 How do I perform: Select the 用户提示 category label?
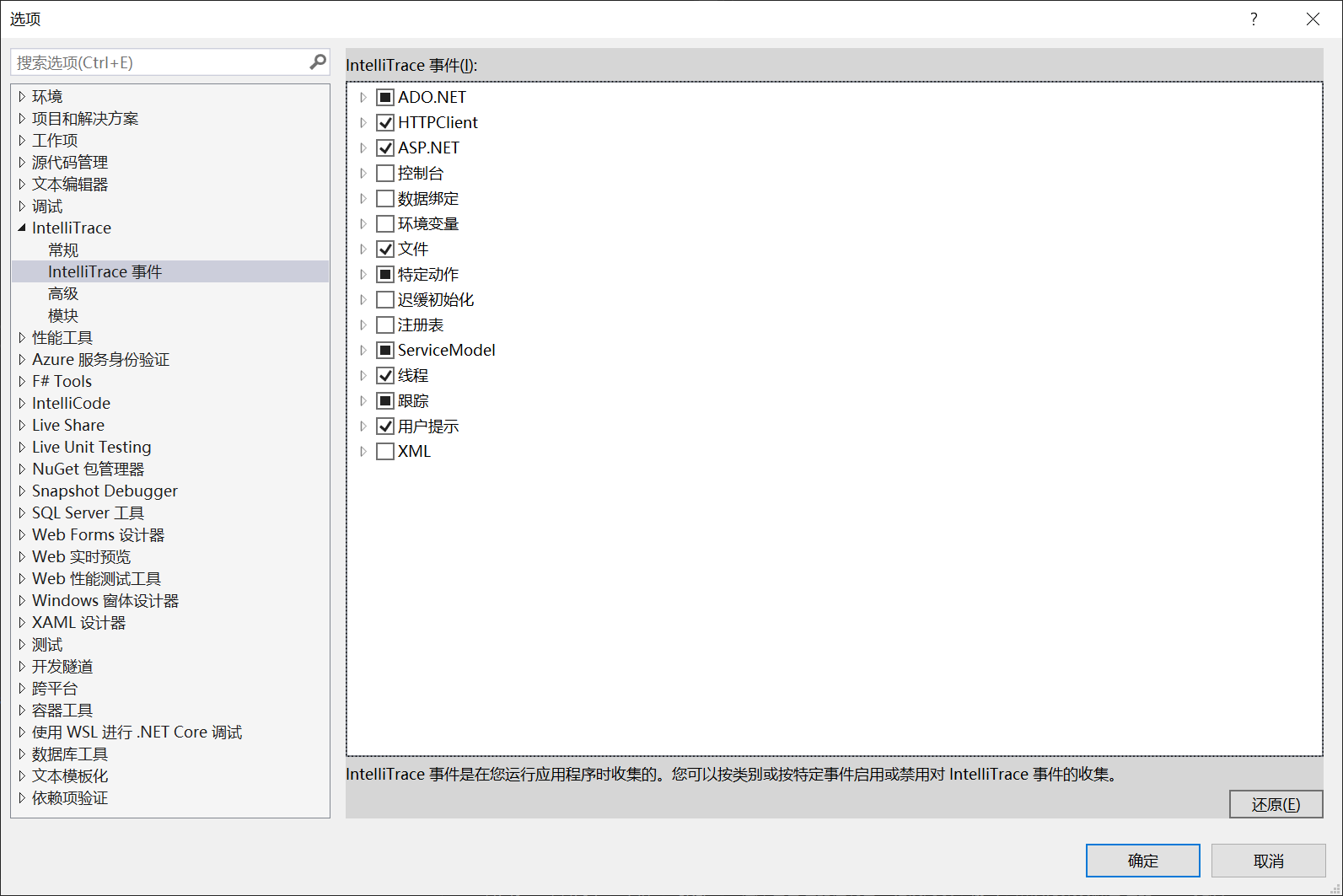[x=428, y=426]
